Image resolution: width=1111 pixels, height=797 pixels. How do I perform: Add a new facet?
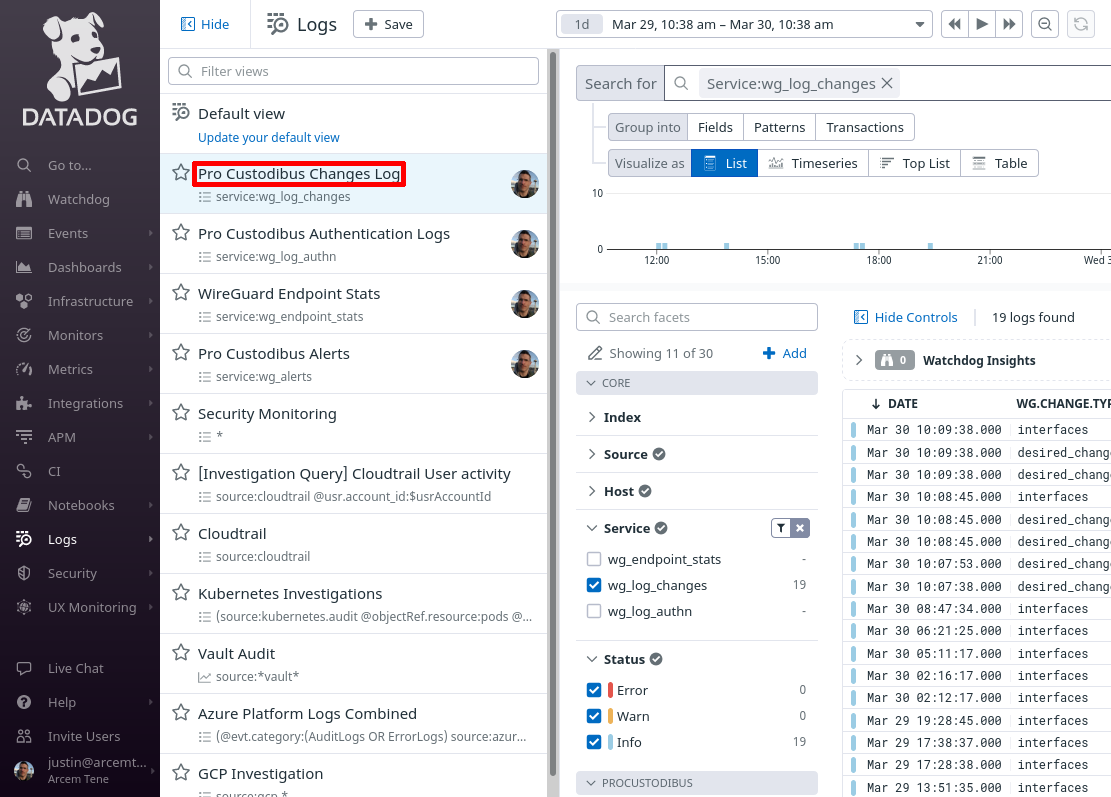tap(784, 353)
